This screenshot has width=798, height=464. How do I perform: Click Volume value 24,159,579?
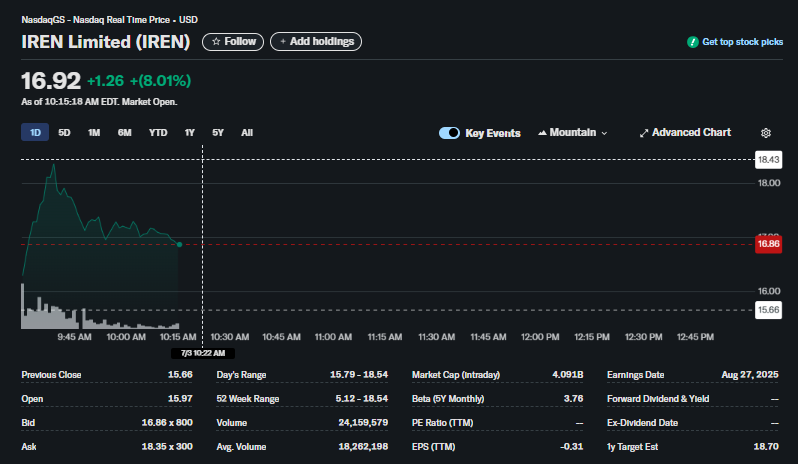pyautogui.click(x=363, y=423)
